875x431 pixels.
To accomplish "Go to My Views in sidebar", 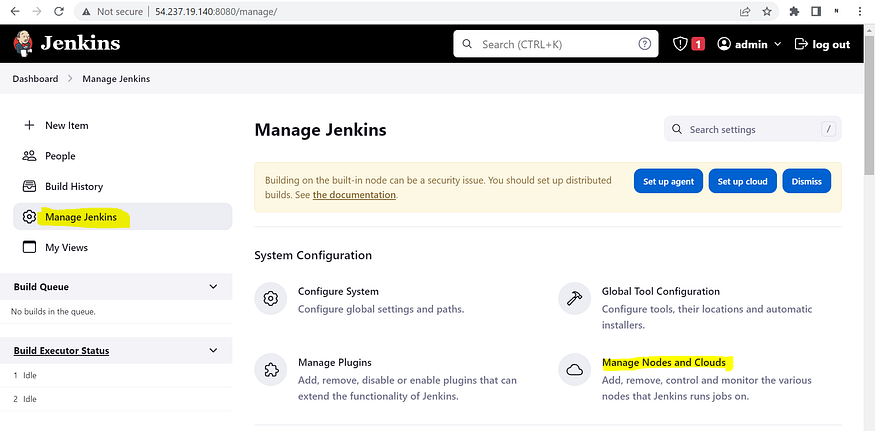I will pyautogui.click(x=122, y=247).
